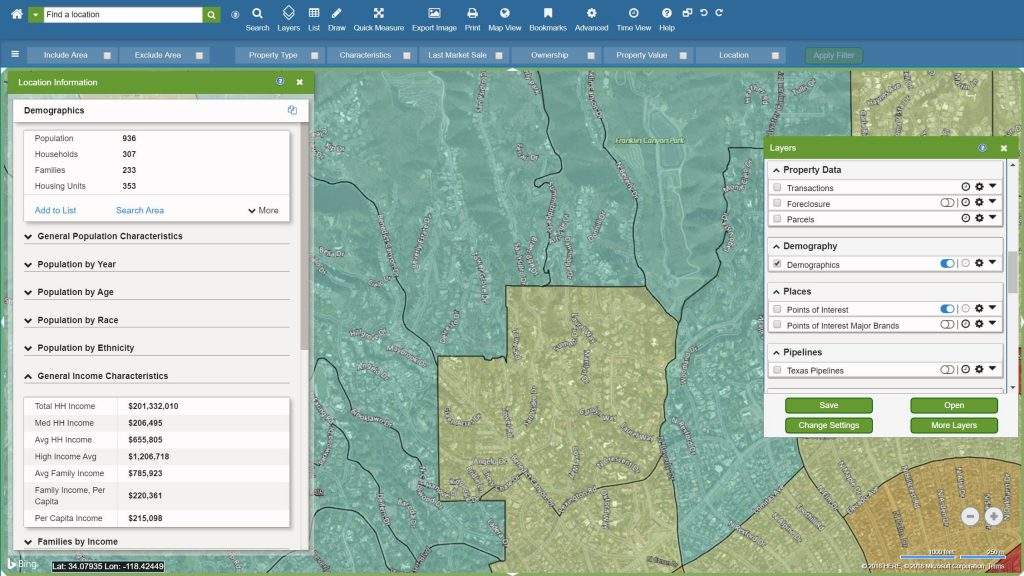Viewport: 1024px width, 576px height.
Task: Open settings gear for Demographics layer
Action: pyautogui.click(x=979, y=263)
